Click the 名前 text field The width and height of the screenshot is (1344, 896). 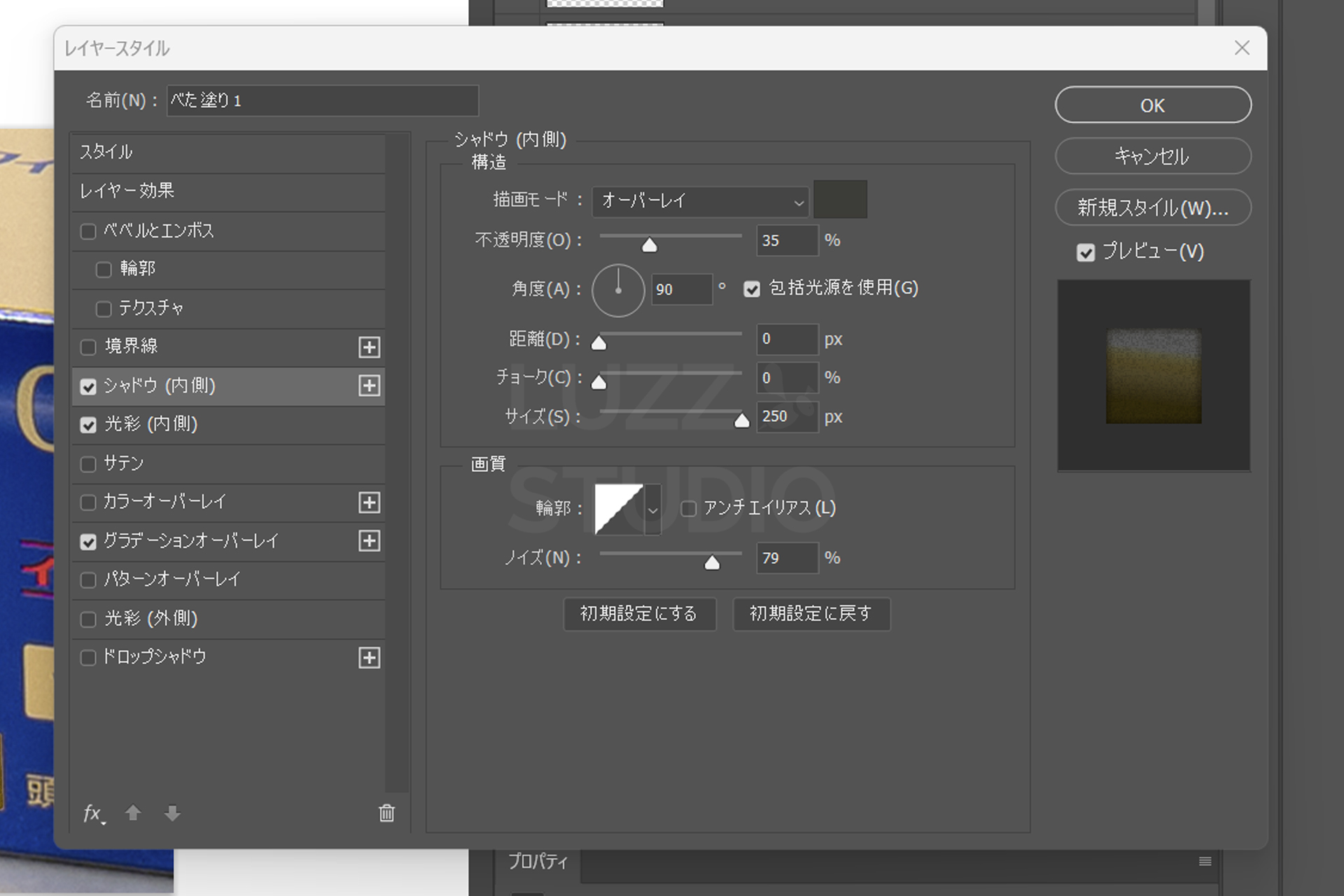pos(322,101)
